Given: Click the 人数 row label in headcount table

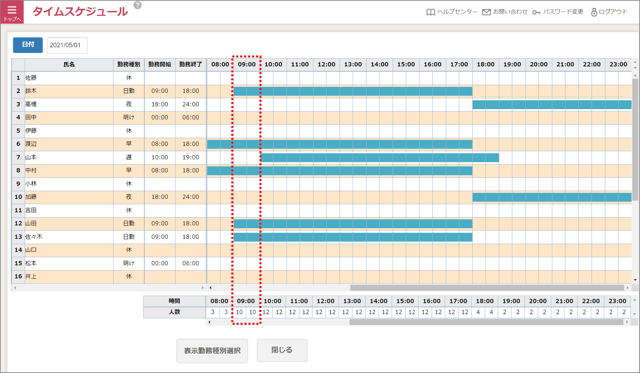Looking at the screenshot, I should [174, 312].
